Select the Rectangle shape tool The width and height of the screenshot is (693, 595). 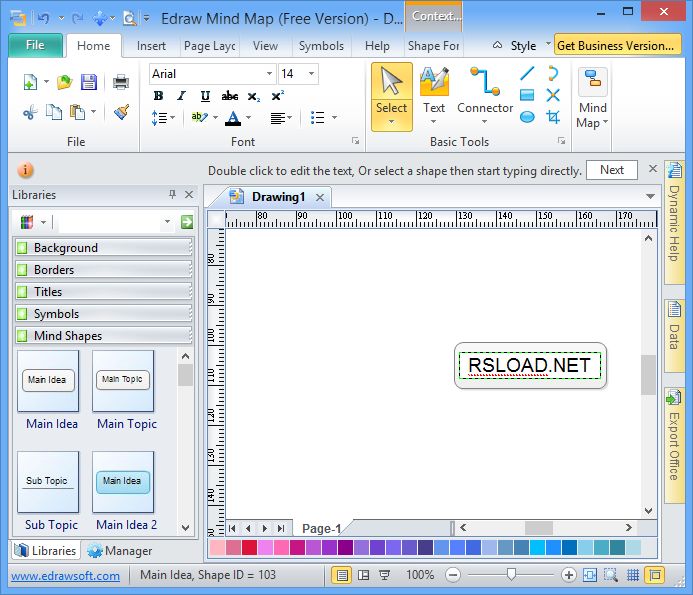(527, 95)
